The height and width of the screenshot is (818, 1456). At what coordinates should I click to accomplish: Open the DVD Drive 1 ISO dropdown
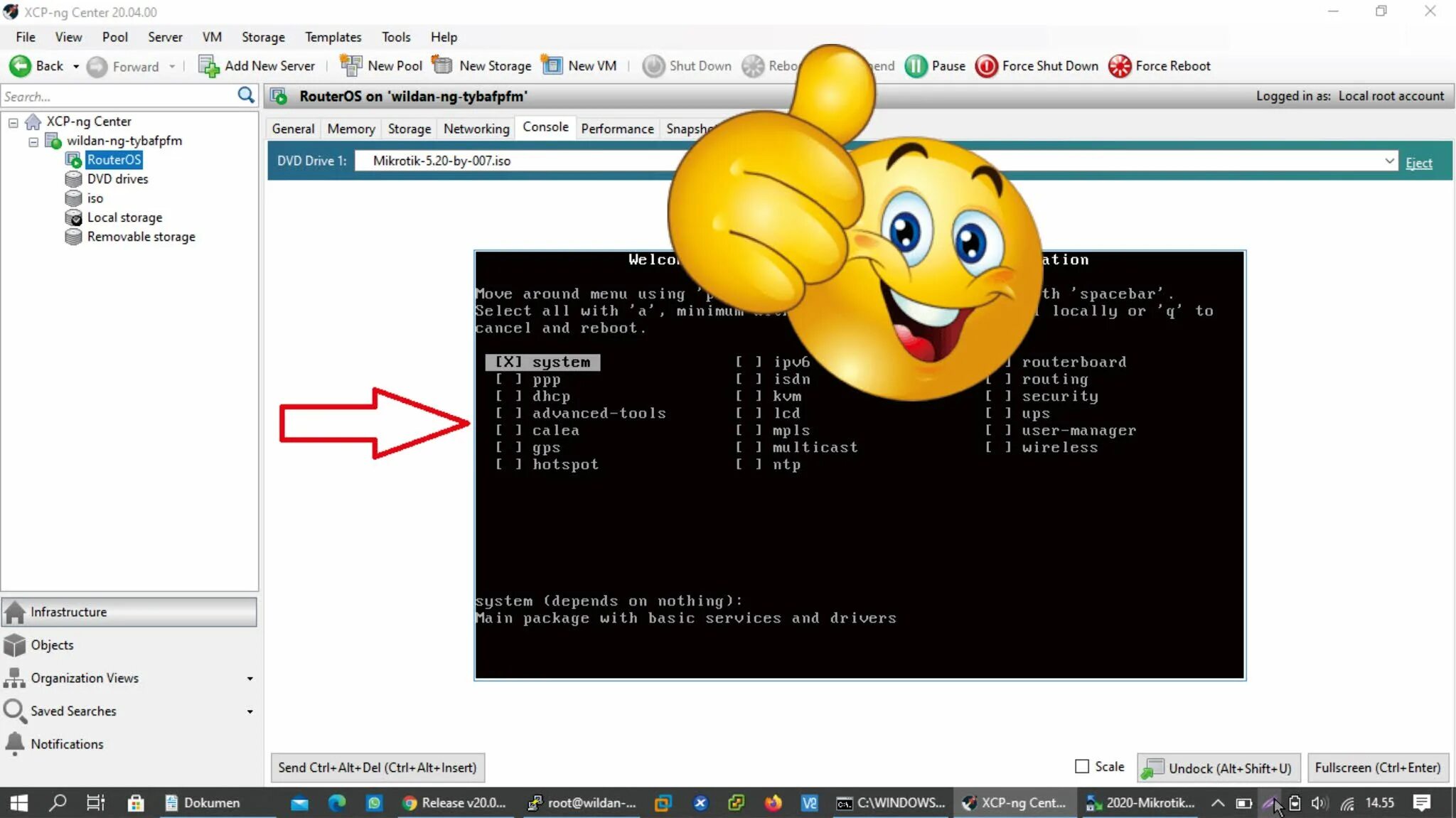point(1388,161)
